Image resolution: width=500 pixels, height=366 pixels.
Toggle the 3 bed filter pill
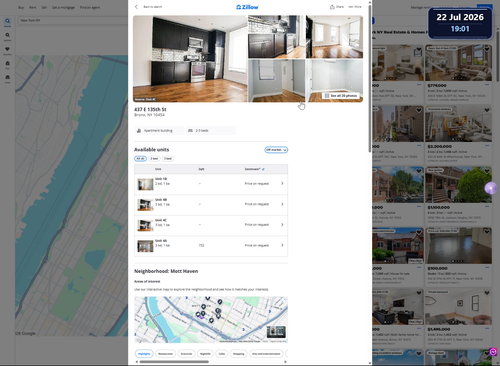click(168, 159)
